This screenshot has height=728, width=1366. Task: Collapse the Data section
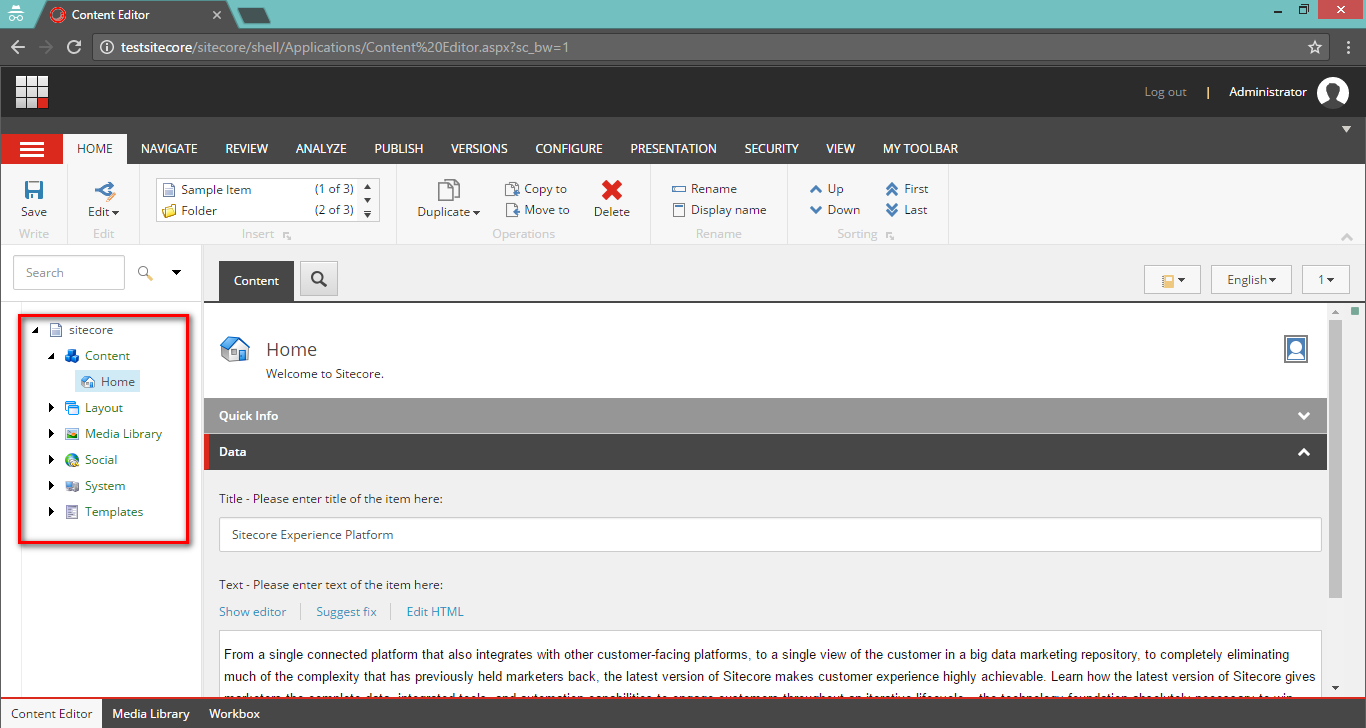[765, 452]
